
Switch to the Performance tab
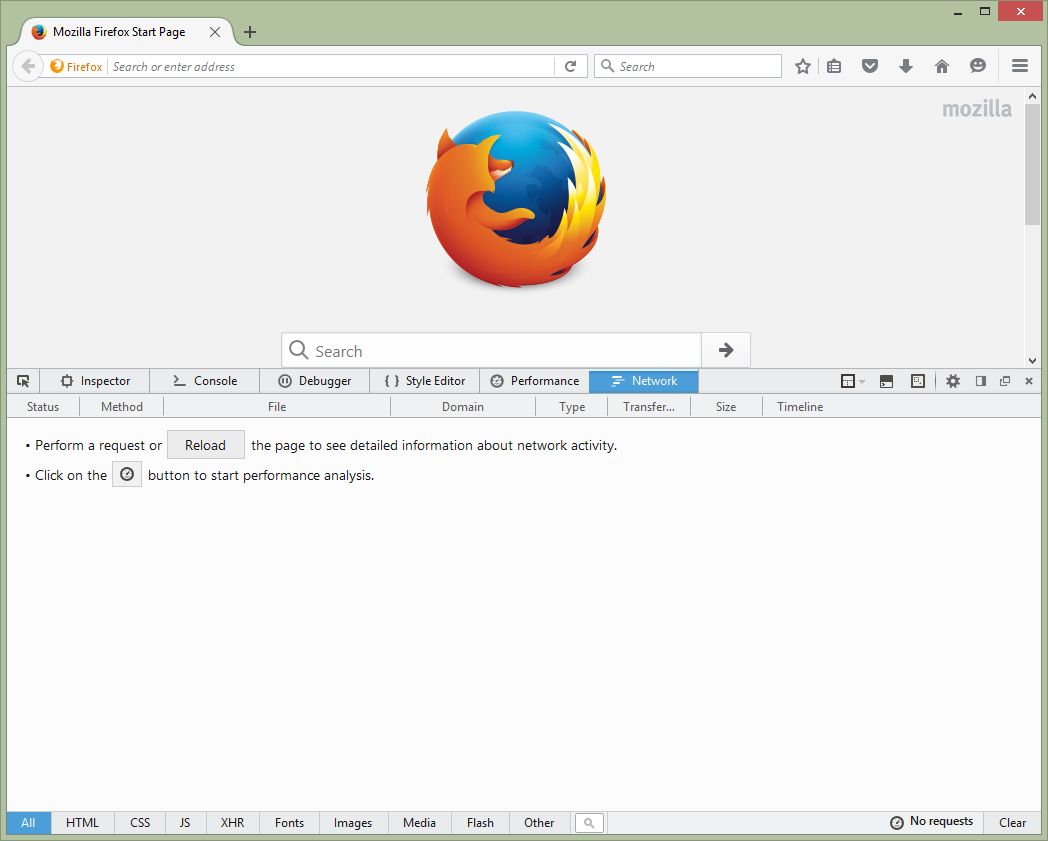pyautogui.click(x=535, y=381)
